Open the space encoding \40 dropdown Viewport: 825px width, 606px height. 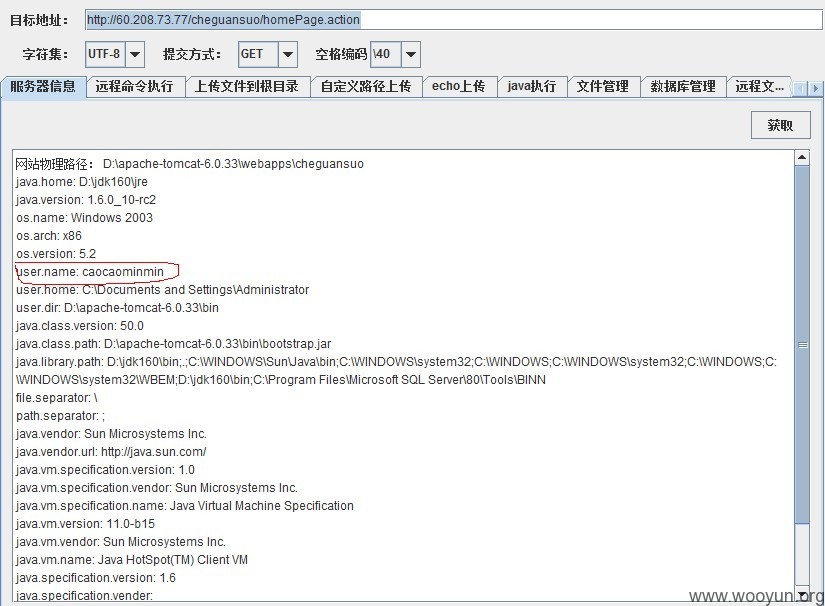point(411,54)
